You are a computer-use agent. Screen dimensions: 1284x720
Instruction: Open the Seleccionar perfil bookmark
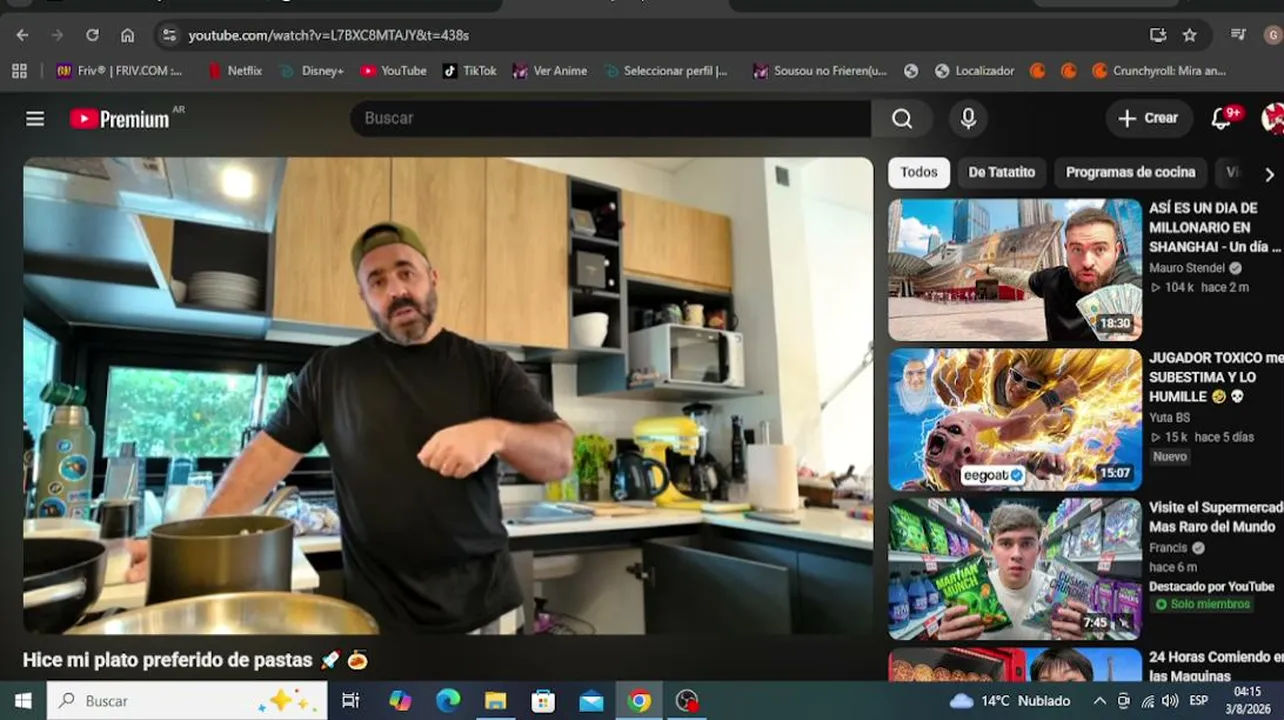[x=666, y=71]
